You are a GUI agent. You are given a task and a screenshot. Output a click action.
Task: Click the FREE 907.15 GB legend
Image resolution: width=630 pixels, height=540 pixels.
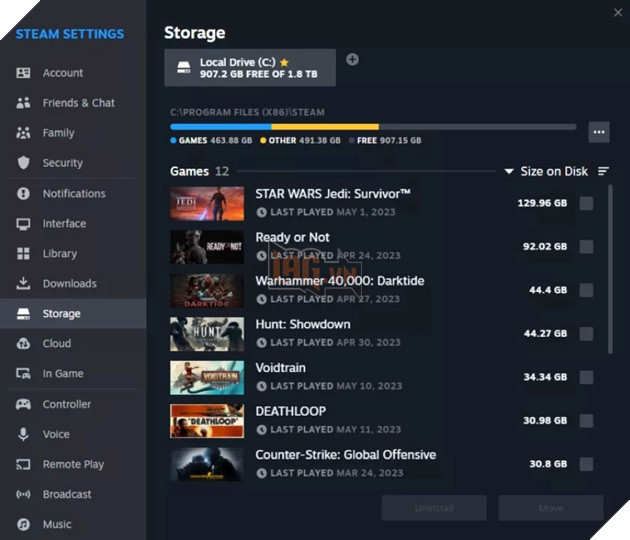pyautogui.click(x=385, y=140)
